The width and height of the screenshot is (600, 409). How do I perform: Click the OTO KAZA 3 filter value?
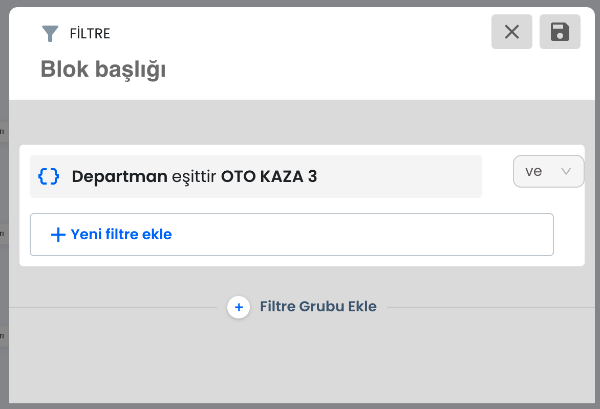269,176
